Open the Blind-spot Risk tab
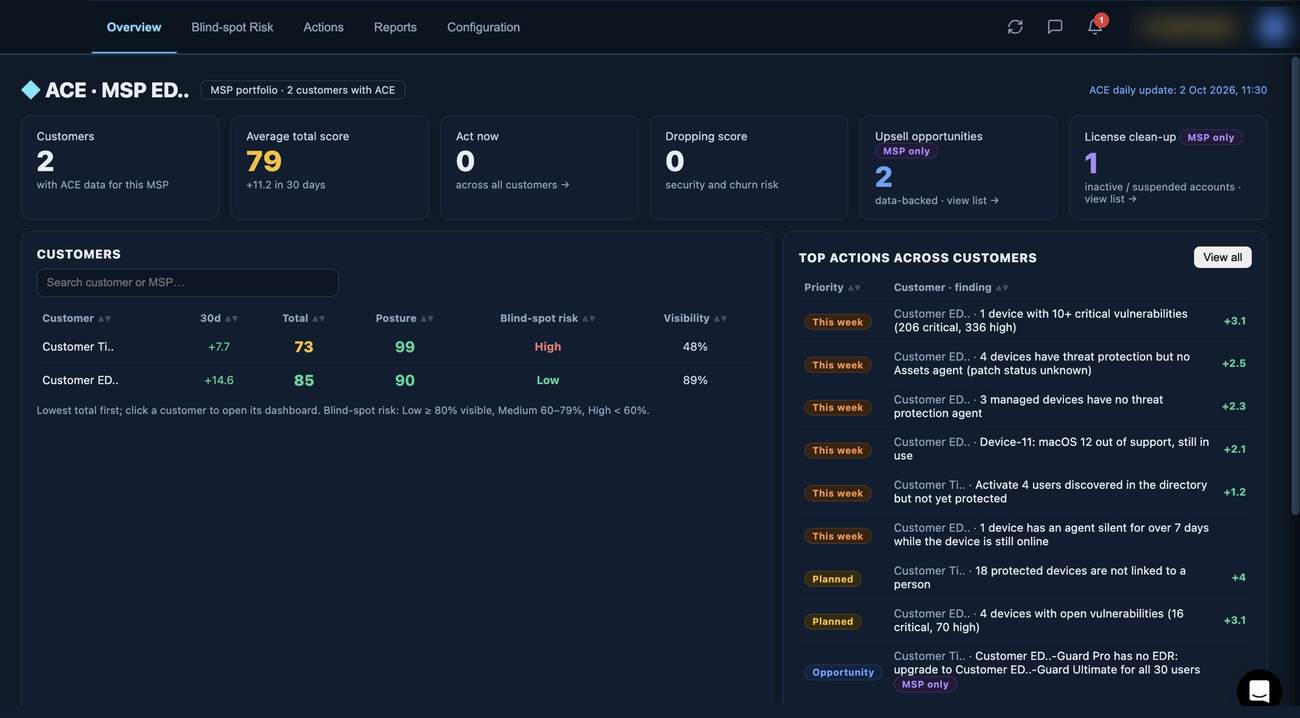This screenshot has height=718, width=1300. (232, 27)
